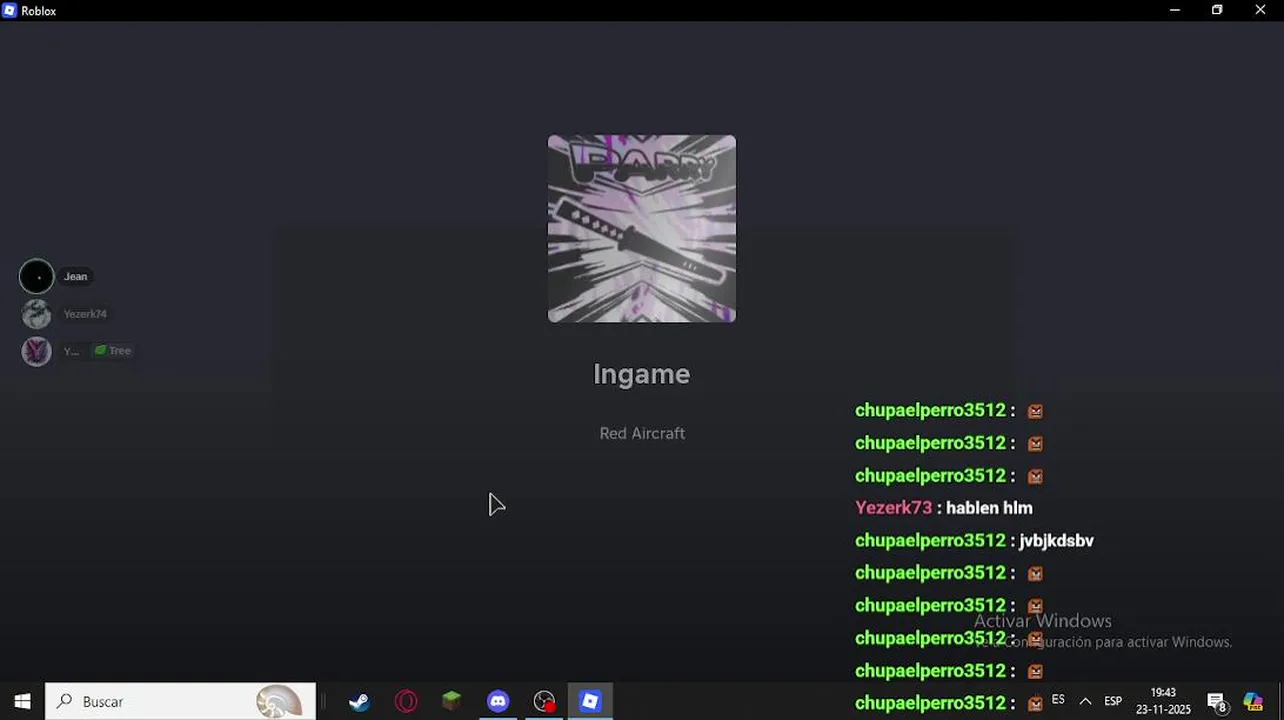The height and width of the screenshot is (720, 1284).
Task: Close the Roblox window
Action: [x=1260, y=10]
